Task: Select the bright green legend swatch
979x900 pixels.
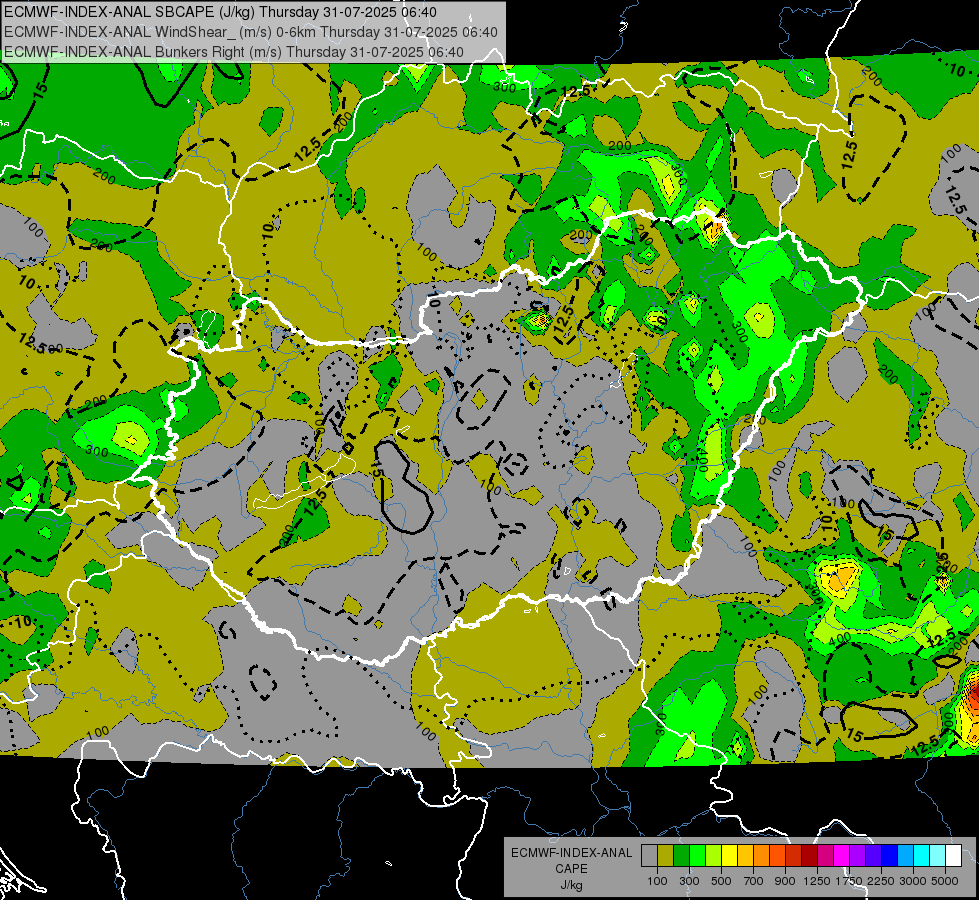Action: coord(697,856)
